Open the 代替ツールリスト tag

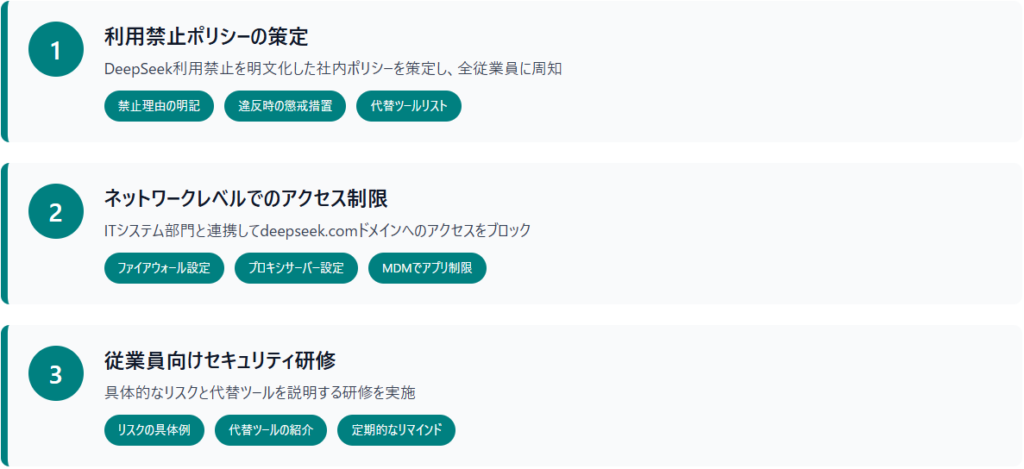[x=408, y=107]
